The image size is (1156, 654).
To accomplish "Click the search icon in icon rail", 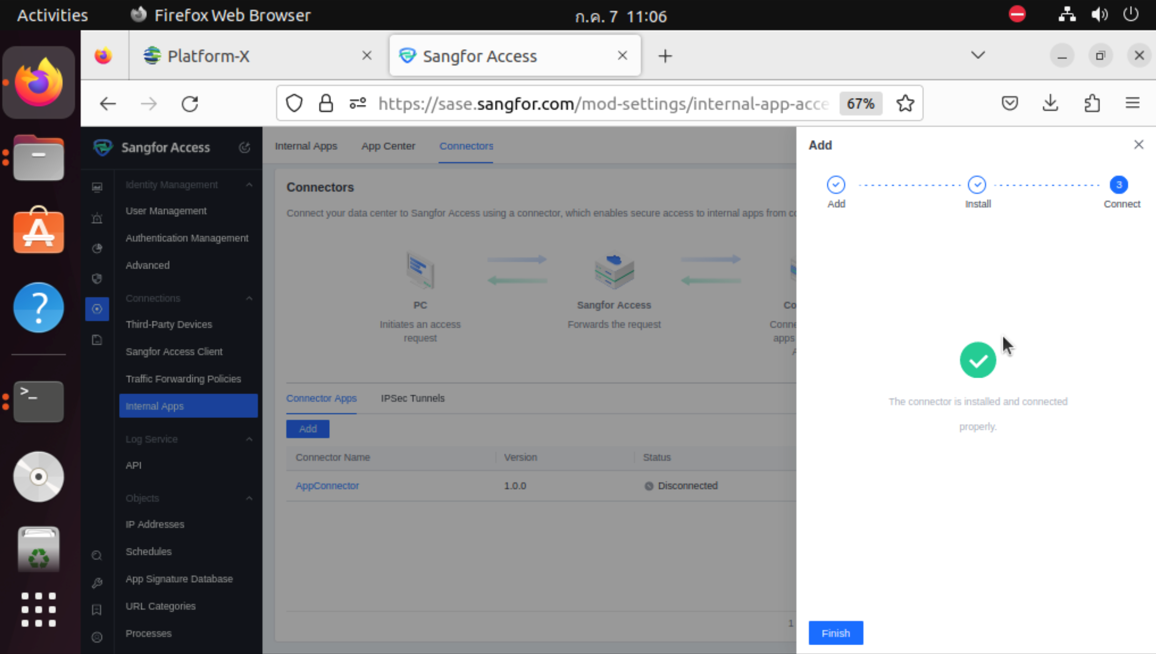I will point(97,555).
